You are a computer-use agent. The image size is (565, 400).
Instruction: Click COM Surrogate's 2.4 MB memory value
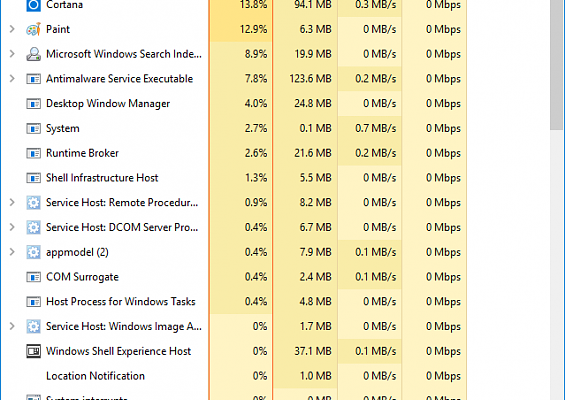point(315,277)
